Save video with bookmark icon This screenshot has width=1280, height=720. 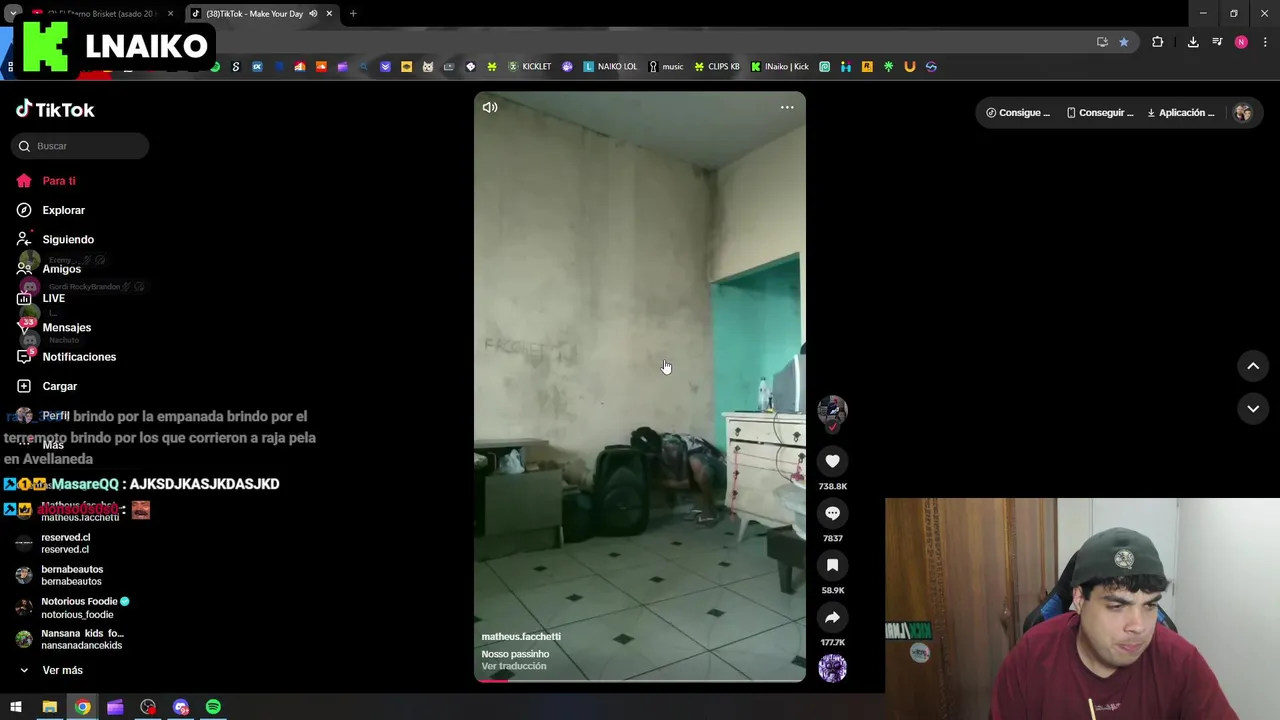click(x=832, y=565)
